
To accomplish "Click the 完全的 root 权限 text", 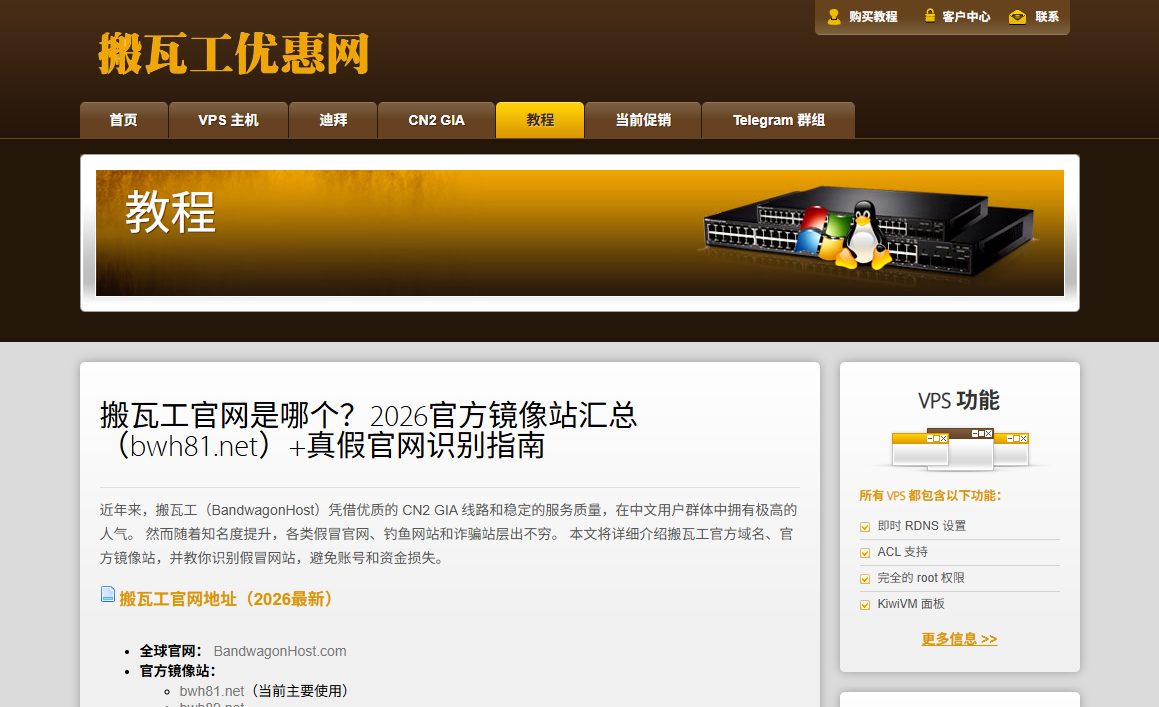I will click(921, 578).
